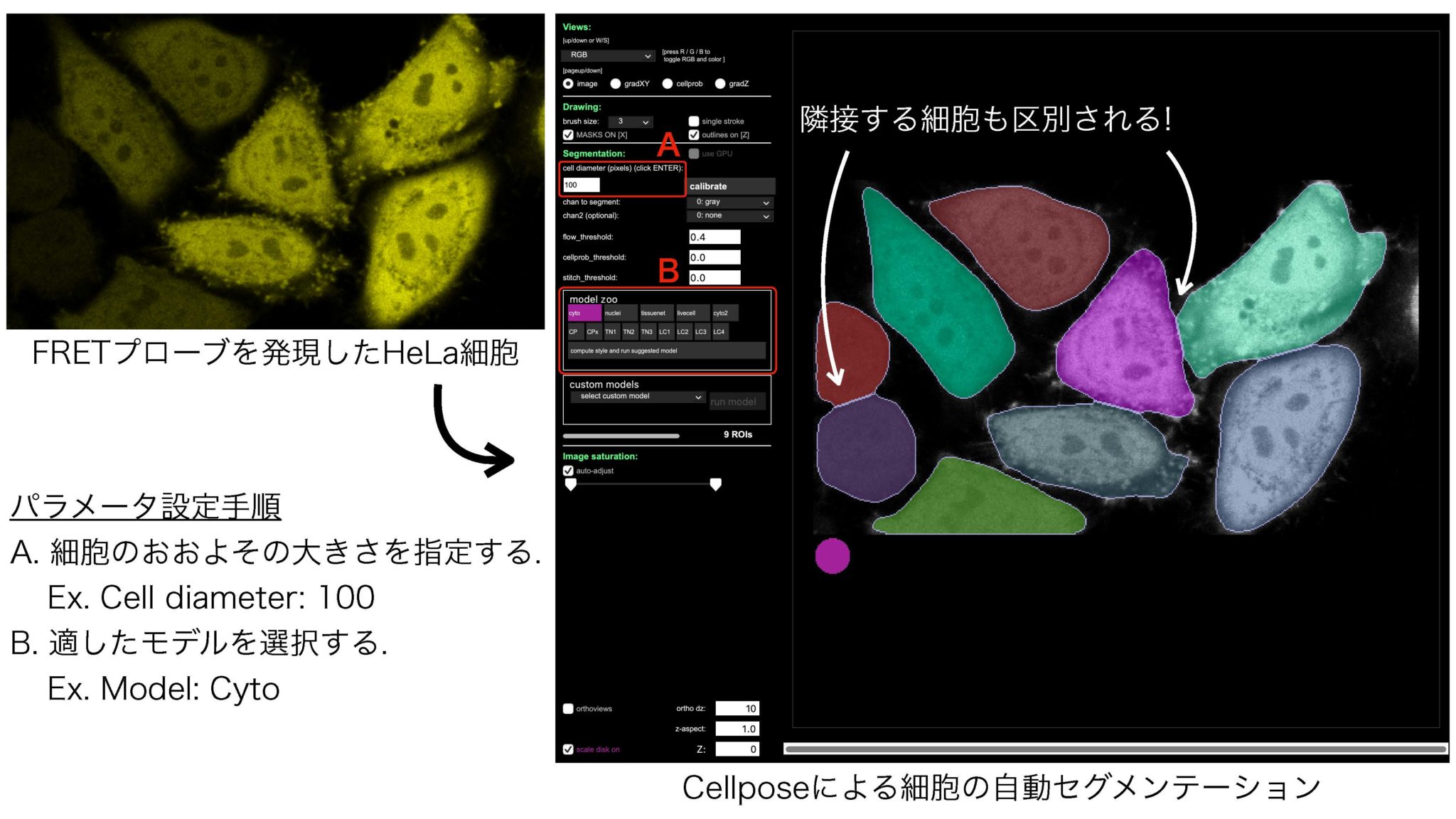Select the cyto2 model in model zoo
1456x819 pixels.
724,313
